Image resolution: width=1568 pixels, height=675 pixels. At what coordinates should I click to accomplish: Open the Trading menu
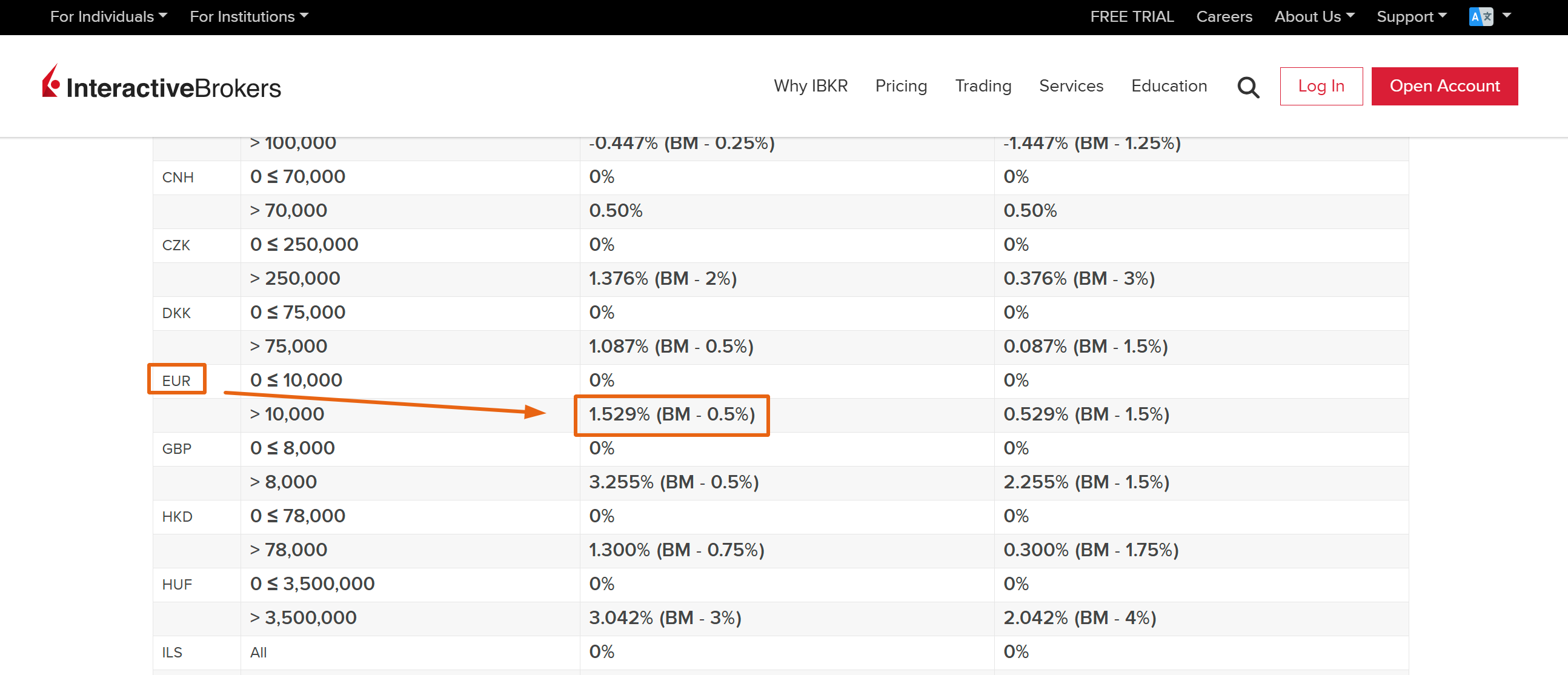tap(983, 86)
